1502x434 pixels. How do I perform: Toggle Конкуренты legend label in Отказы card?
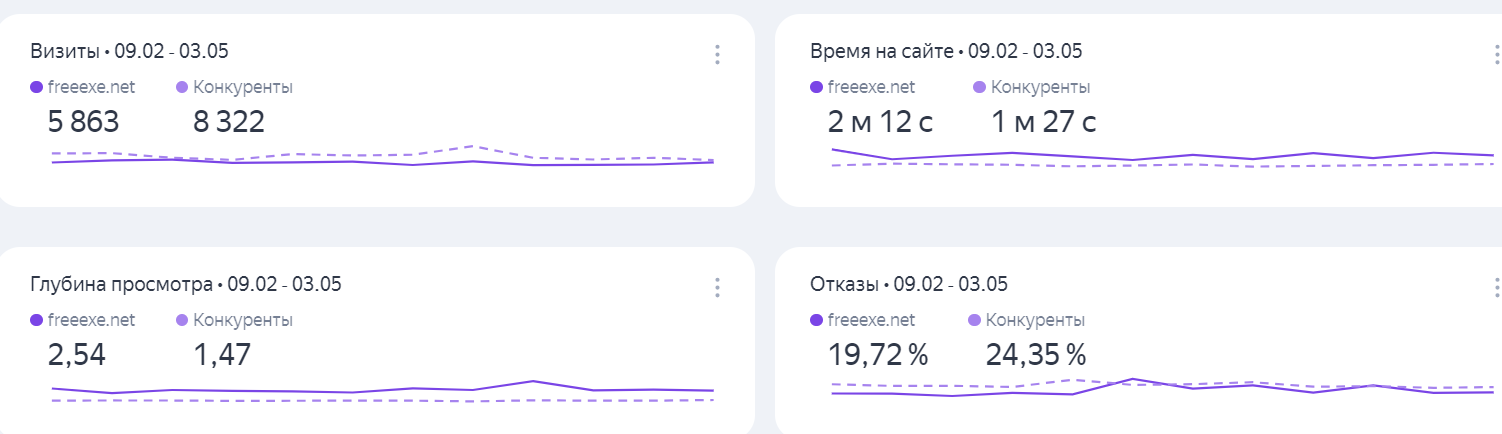(1035, 321)
